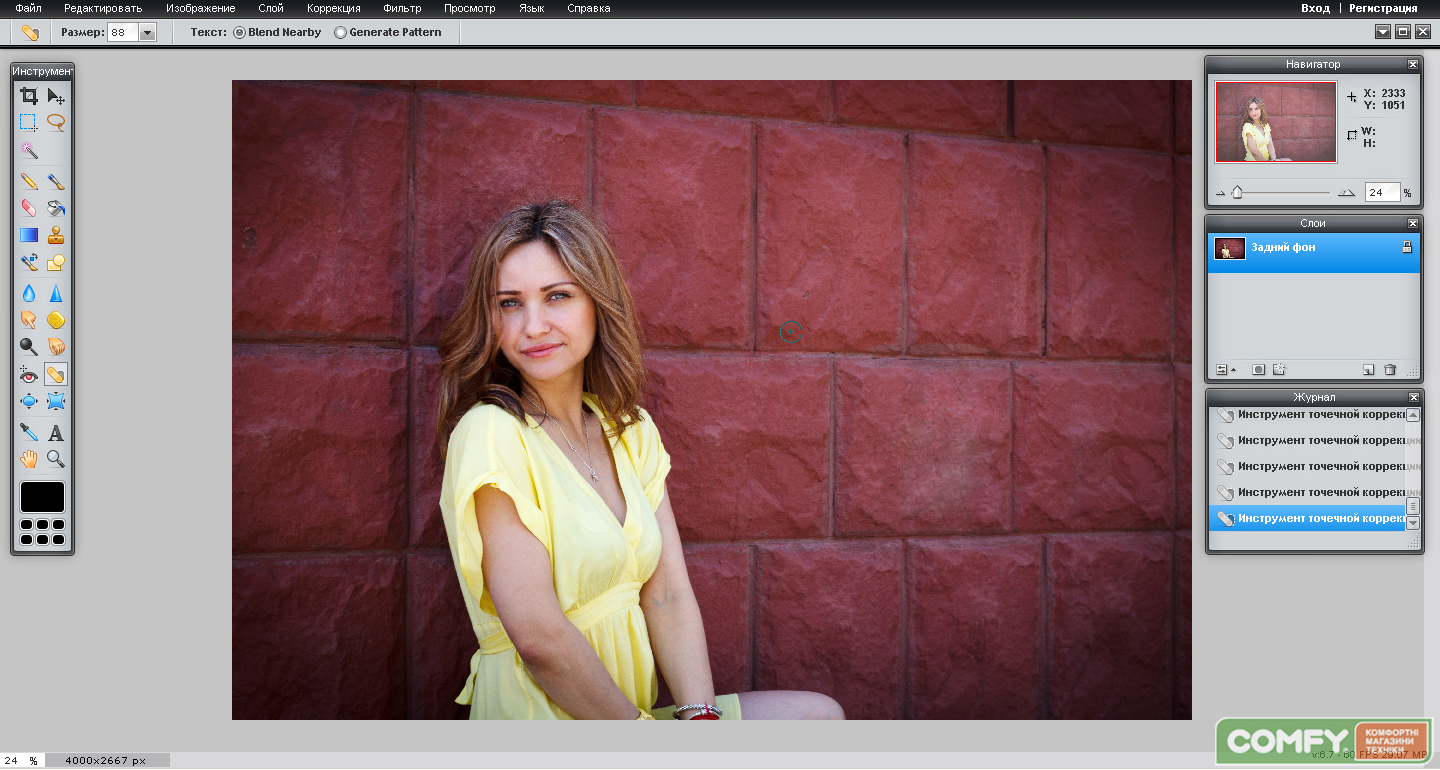Choose the Bloat tool
The width and height of the screenshot is (1440, 770).
(29, 402)
